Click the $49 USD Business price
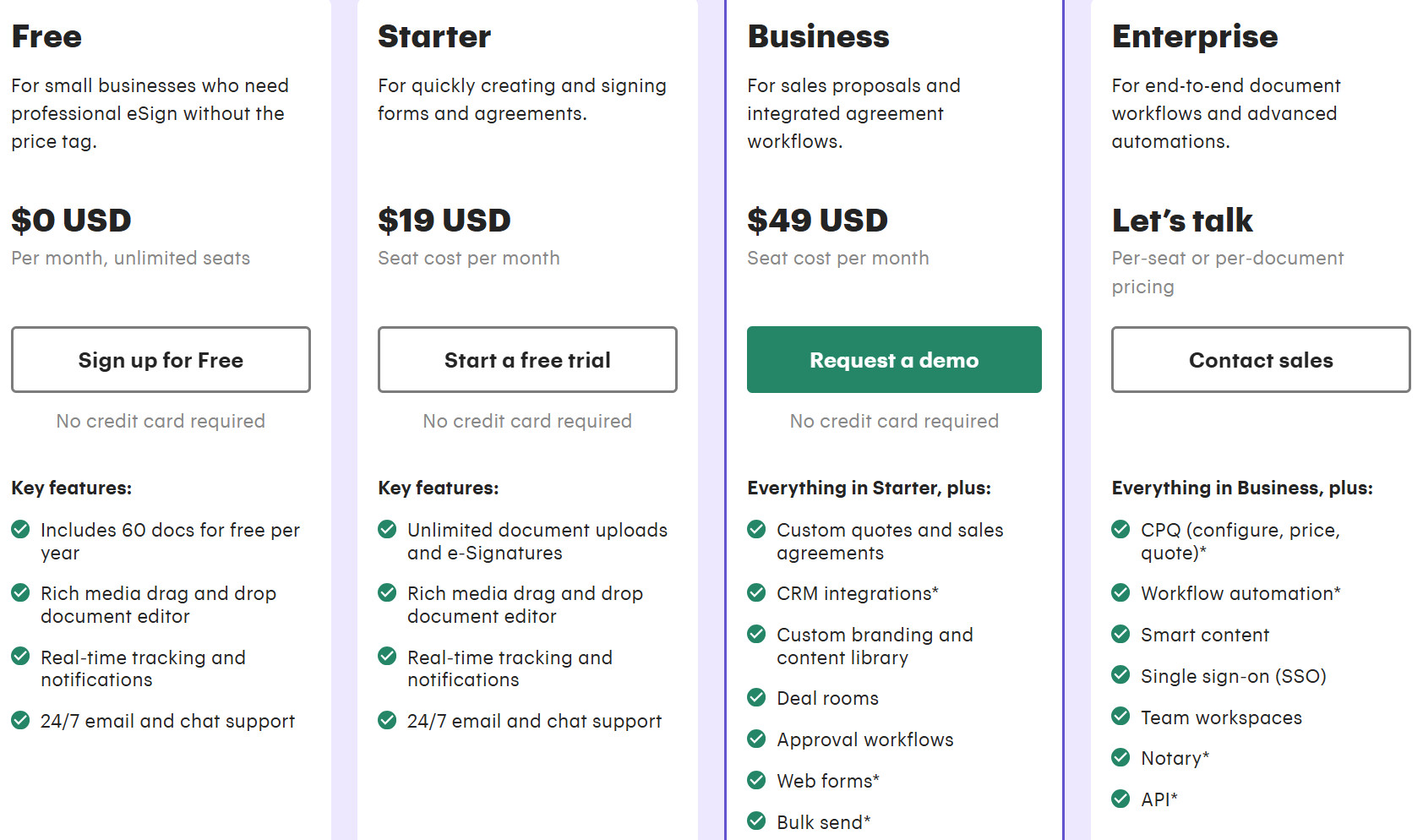Image resolution: width=1423 pixels, height=840 pixels. point(817,221)
